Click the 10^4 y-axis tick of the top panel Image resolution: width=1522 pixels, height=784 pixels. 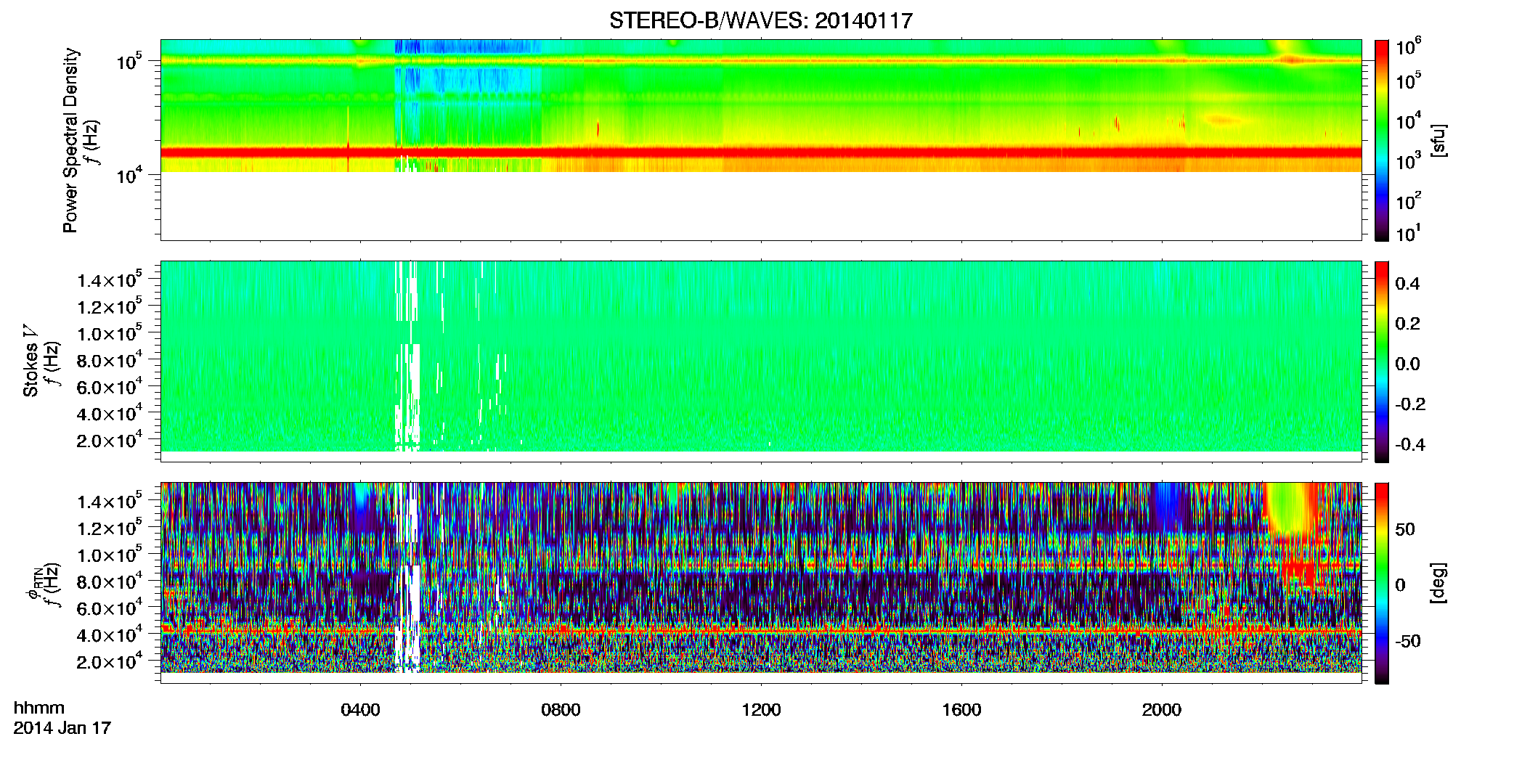[x=129, y=175]
